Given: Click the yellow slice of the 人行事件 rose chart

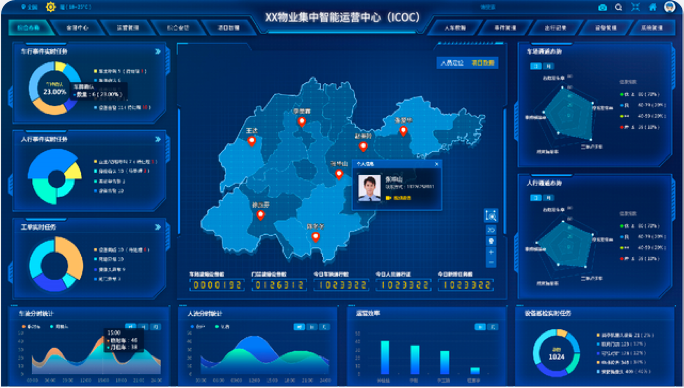Looking at the screenshot, I should (75, 172).
